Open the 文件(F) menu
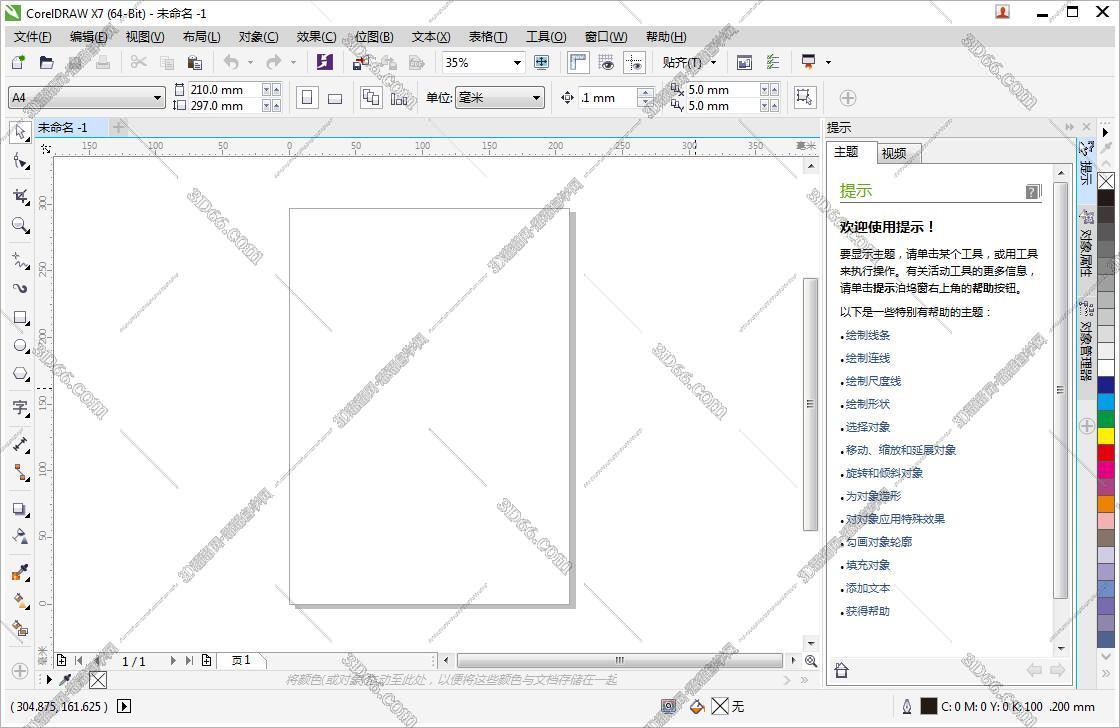Viewport: 1120px width, 728px height. point(32,36)
